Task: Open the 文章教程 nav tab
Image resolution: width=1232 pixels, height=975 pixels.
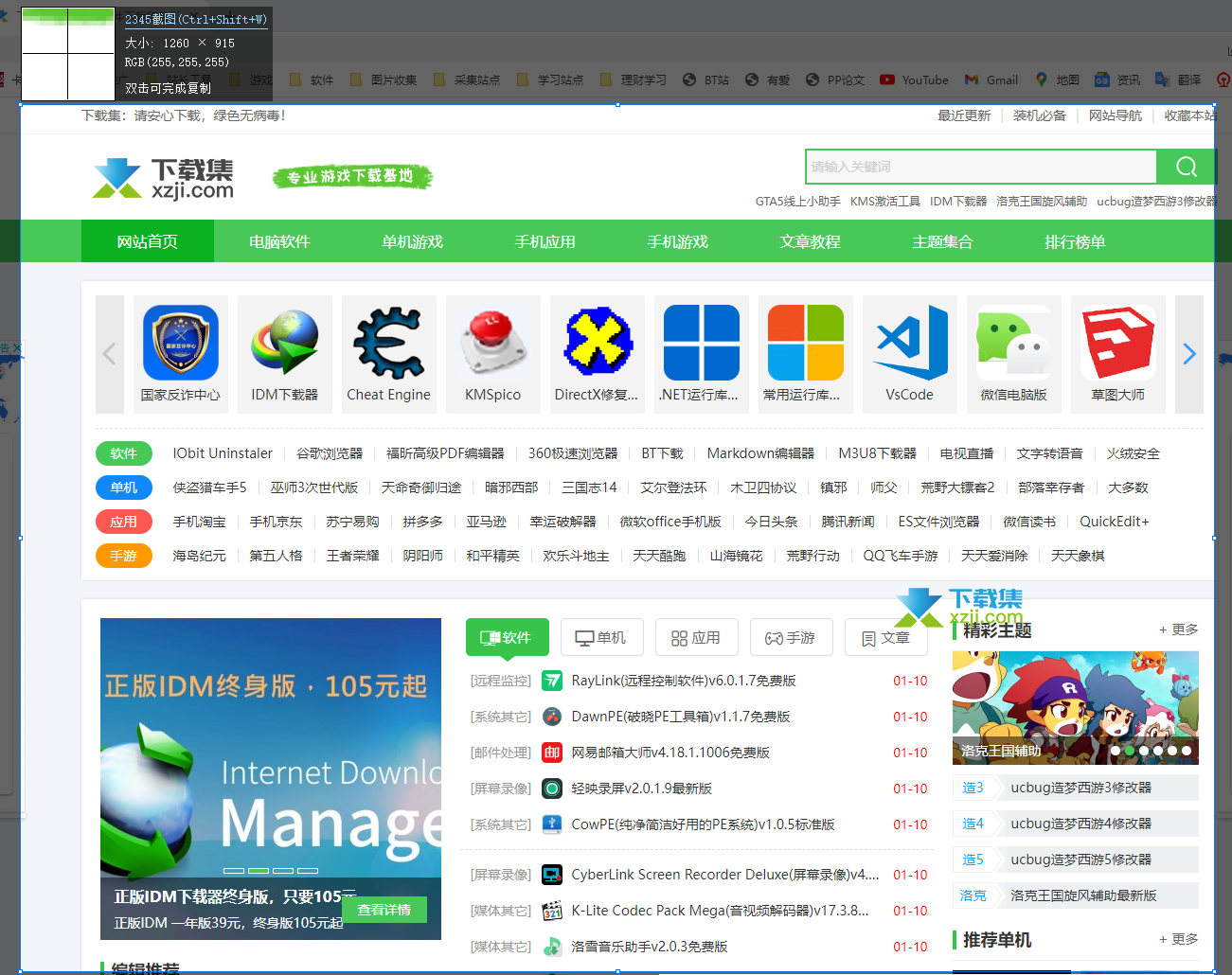Action: click(811, 241)
